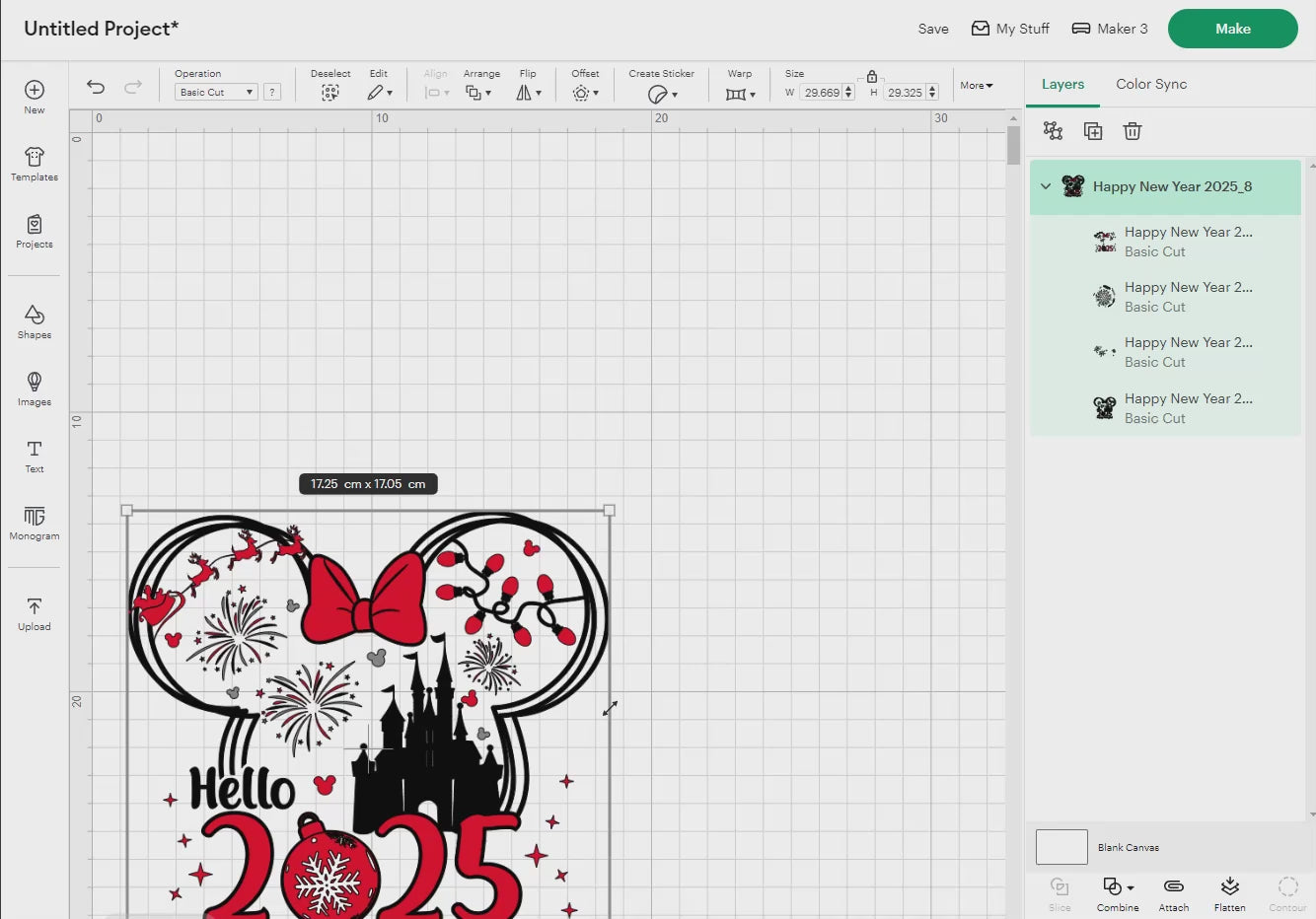Click the canvas vertical scrollbar thumb
Screen dimensions: 1316x919
click(1014, 146)
